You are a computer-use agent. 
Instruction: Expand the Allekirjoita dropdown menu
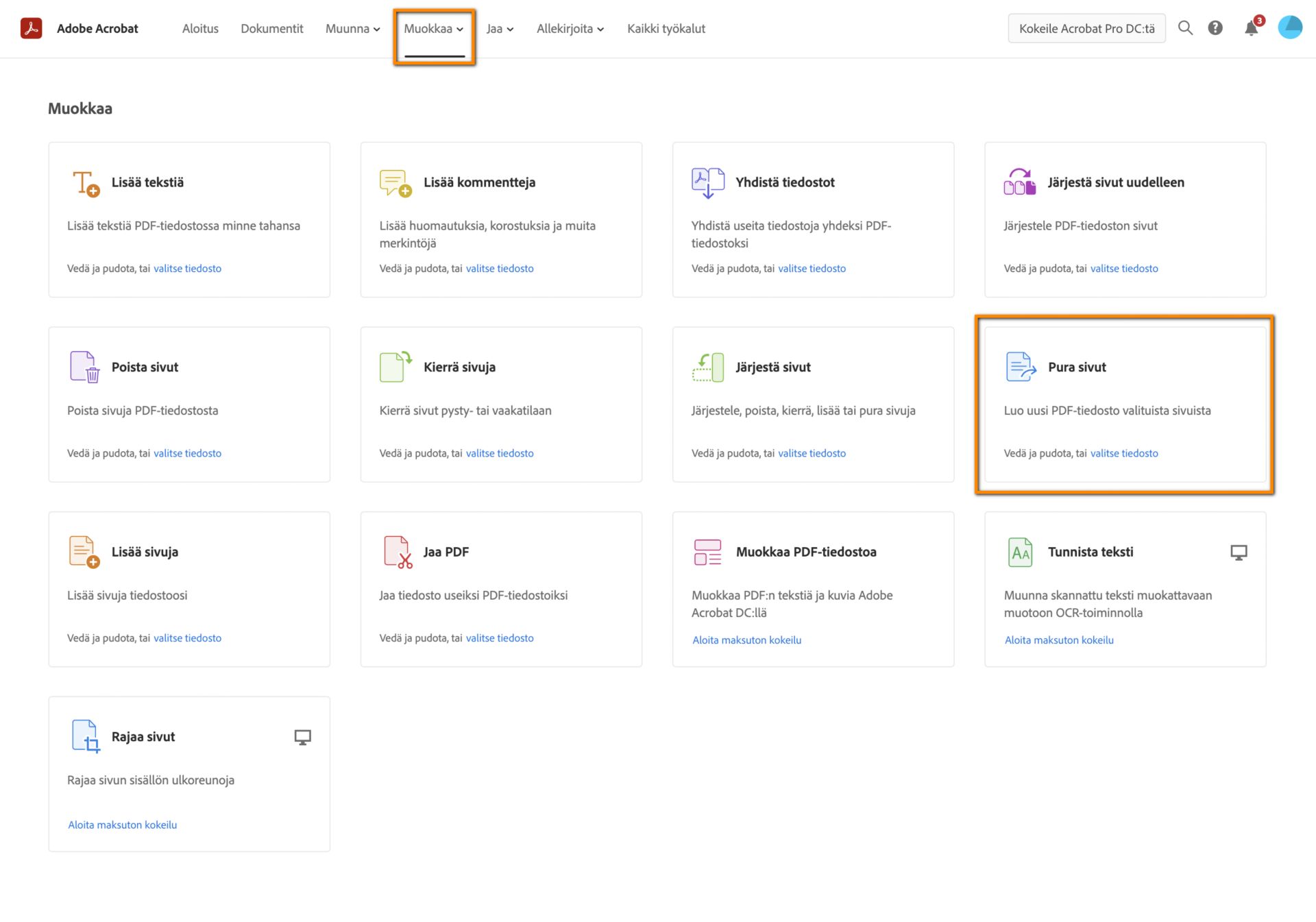(x=570, y=29)
